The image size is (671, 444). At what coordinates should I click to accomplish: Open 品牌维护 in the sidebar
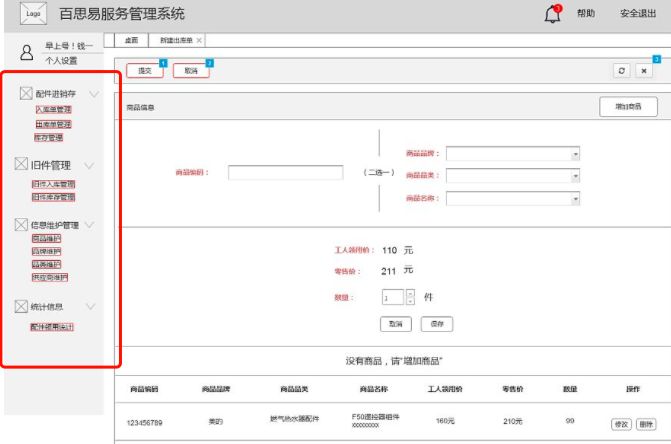tap(47, 251)
